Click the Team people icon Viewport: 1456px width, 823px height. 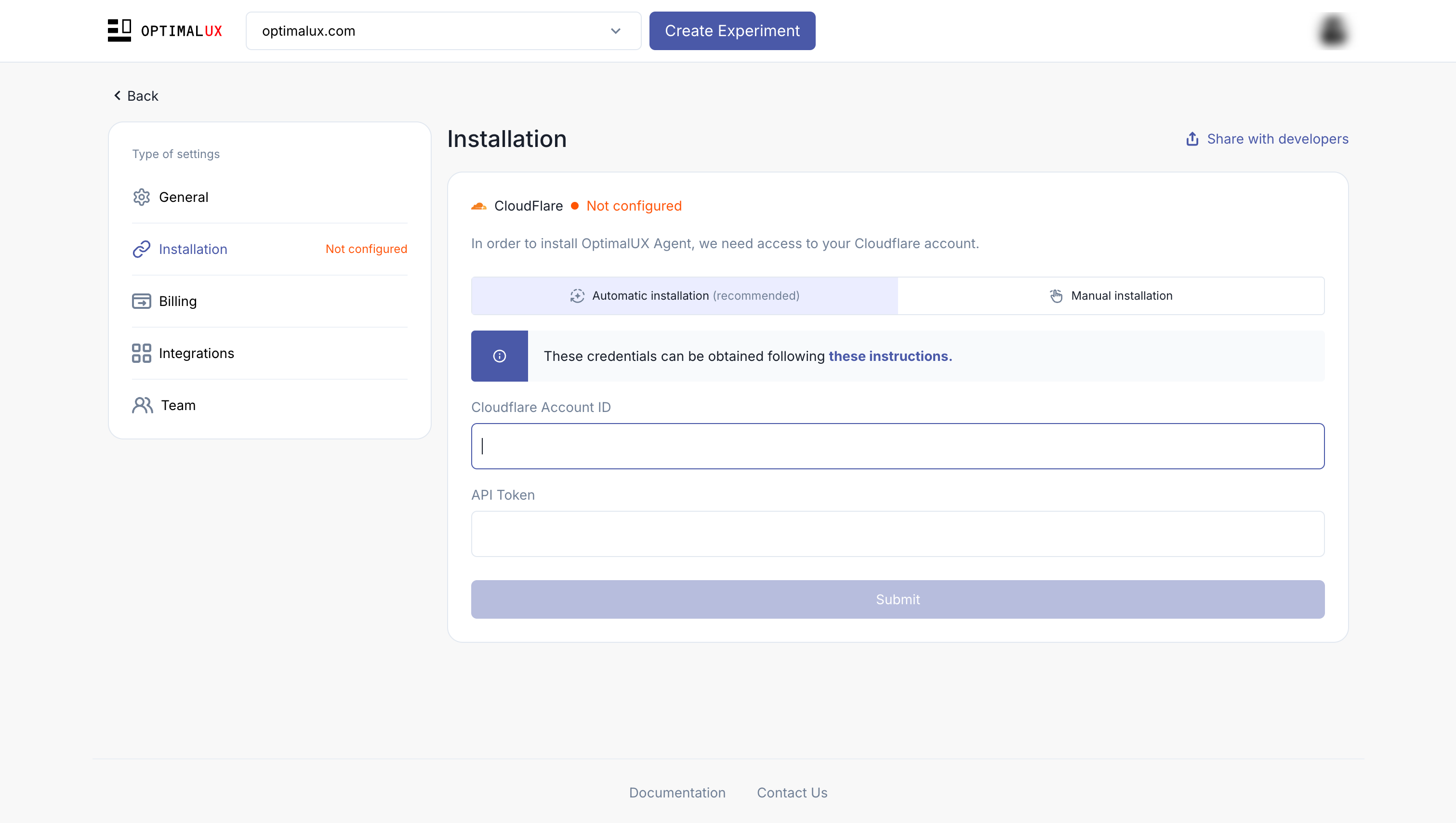pyautogui.click(x=143, y=405)
